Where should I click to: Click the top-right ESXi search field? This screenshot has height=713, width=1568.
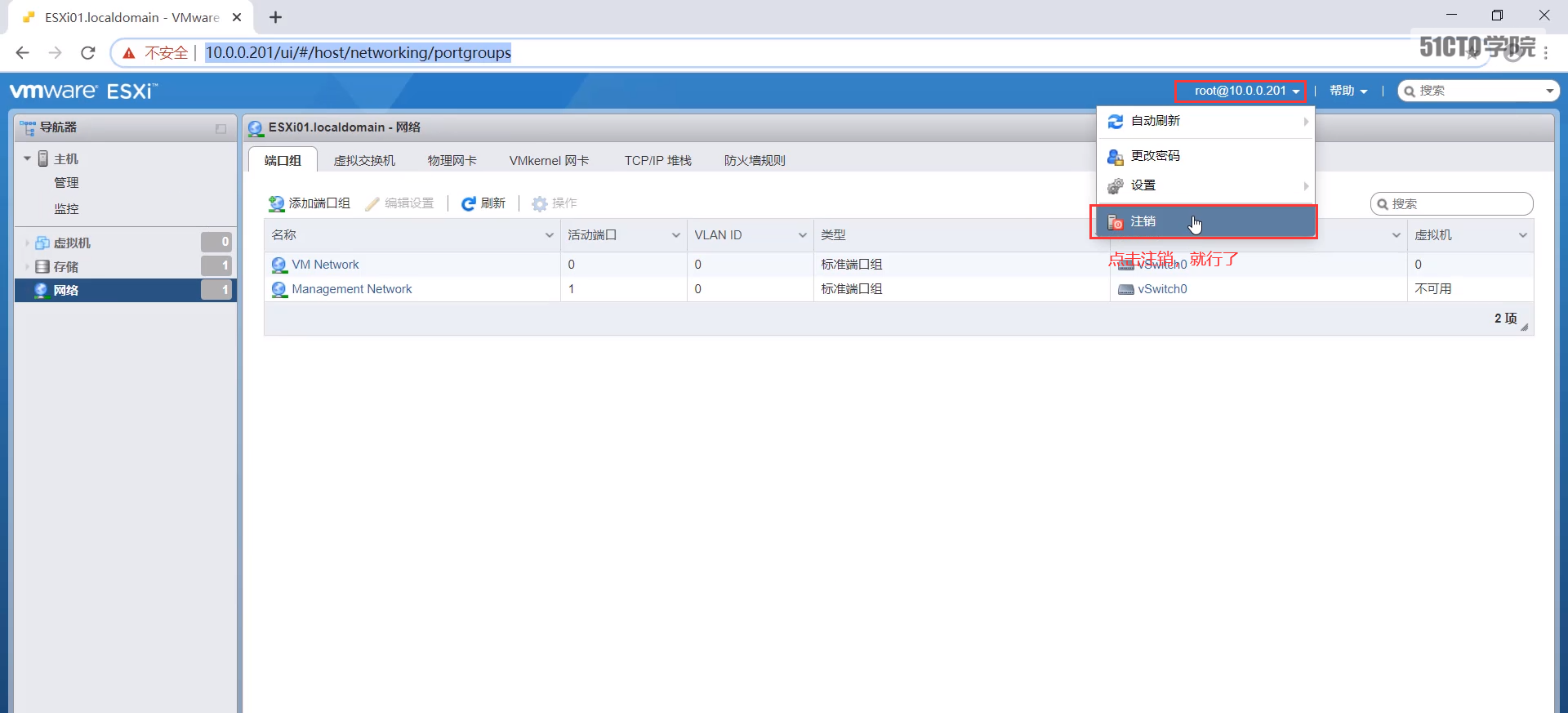pyautogui.click(x=1478, y=91)
